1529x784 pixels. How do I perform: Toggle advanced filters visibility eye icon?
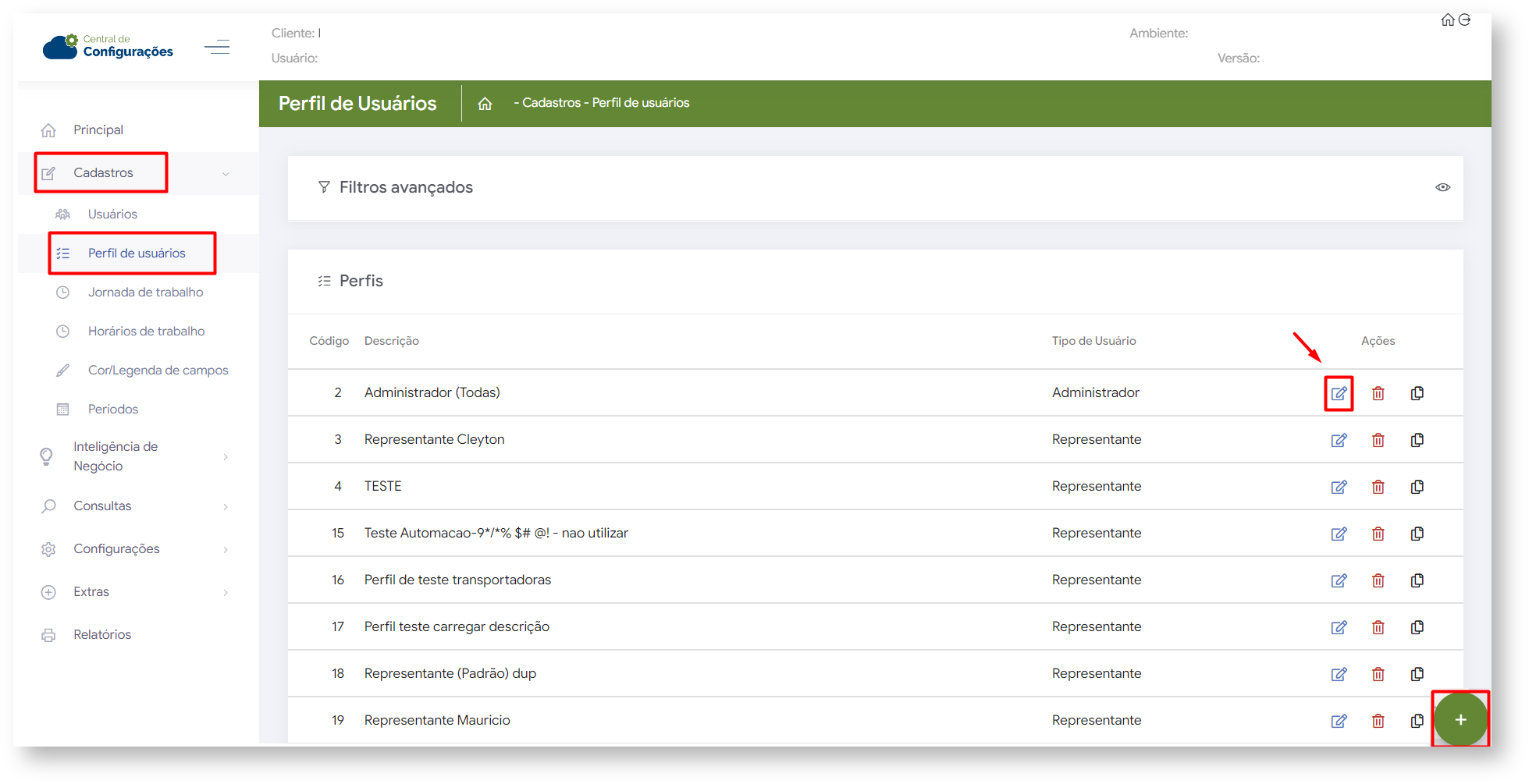[x=1442, y=187]
